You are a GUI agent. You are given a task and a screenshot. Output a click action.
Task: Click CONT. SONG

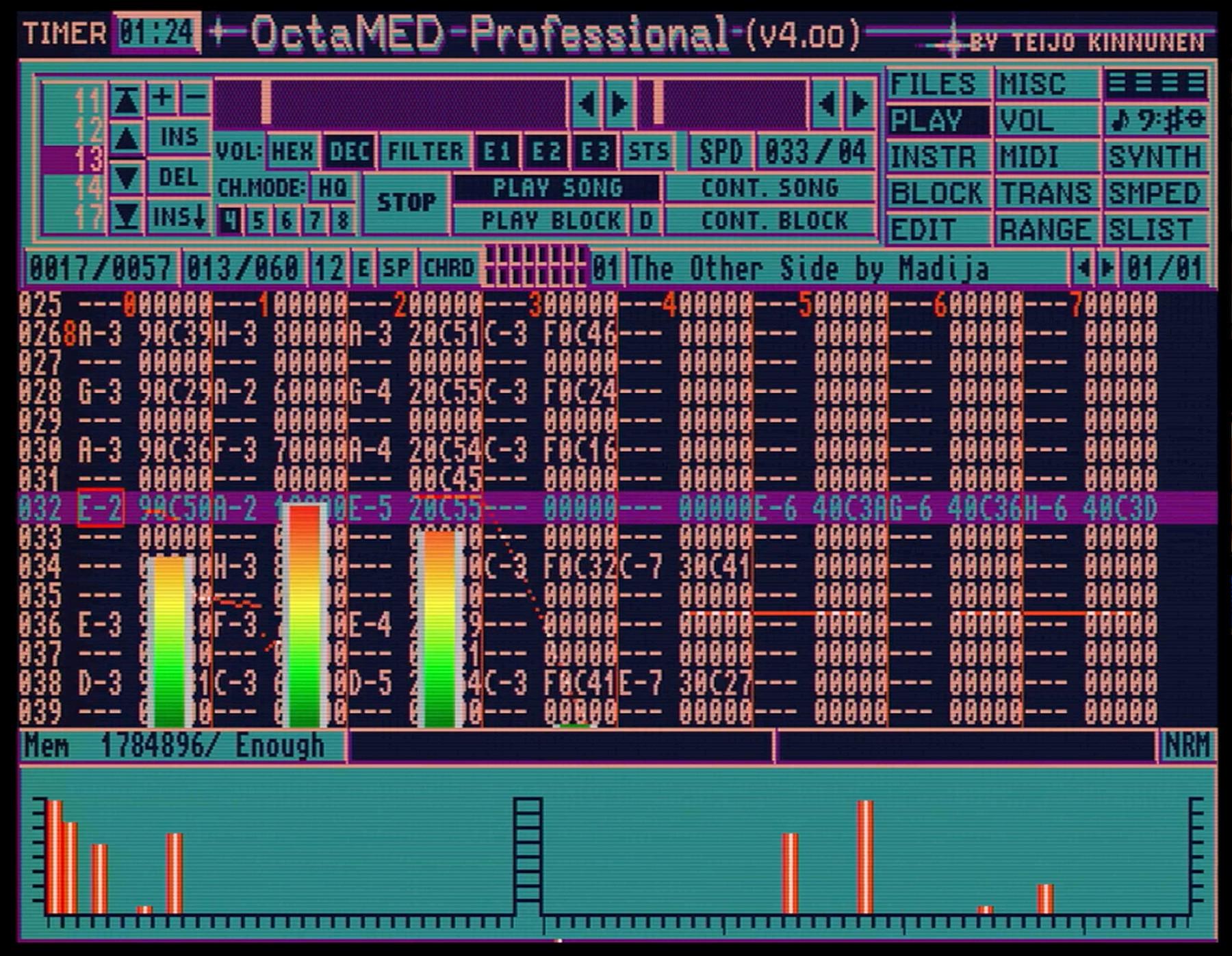pyautogui.click(x=770, y=188)
